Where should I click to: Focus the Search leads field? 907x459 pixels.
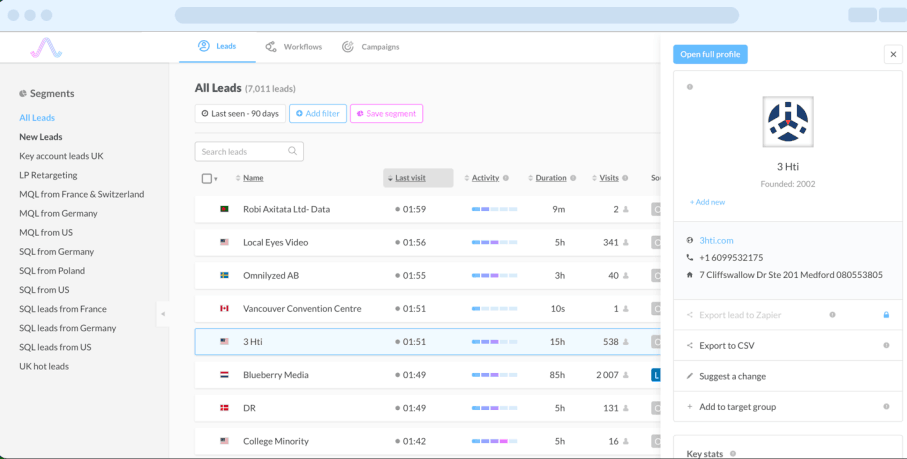(249, 151)
